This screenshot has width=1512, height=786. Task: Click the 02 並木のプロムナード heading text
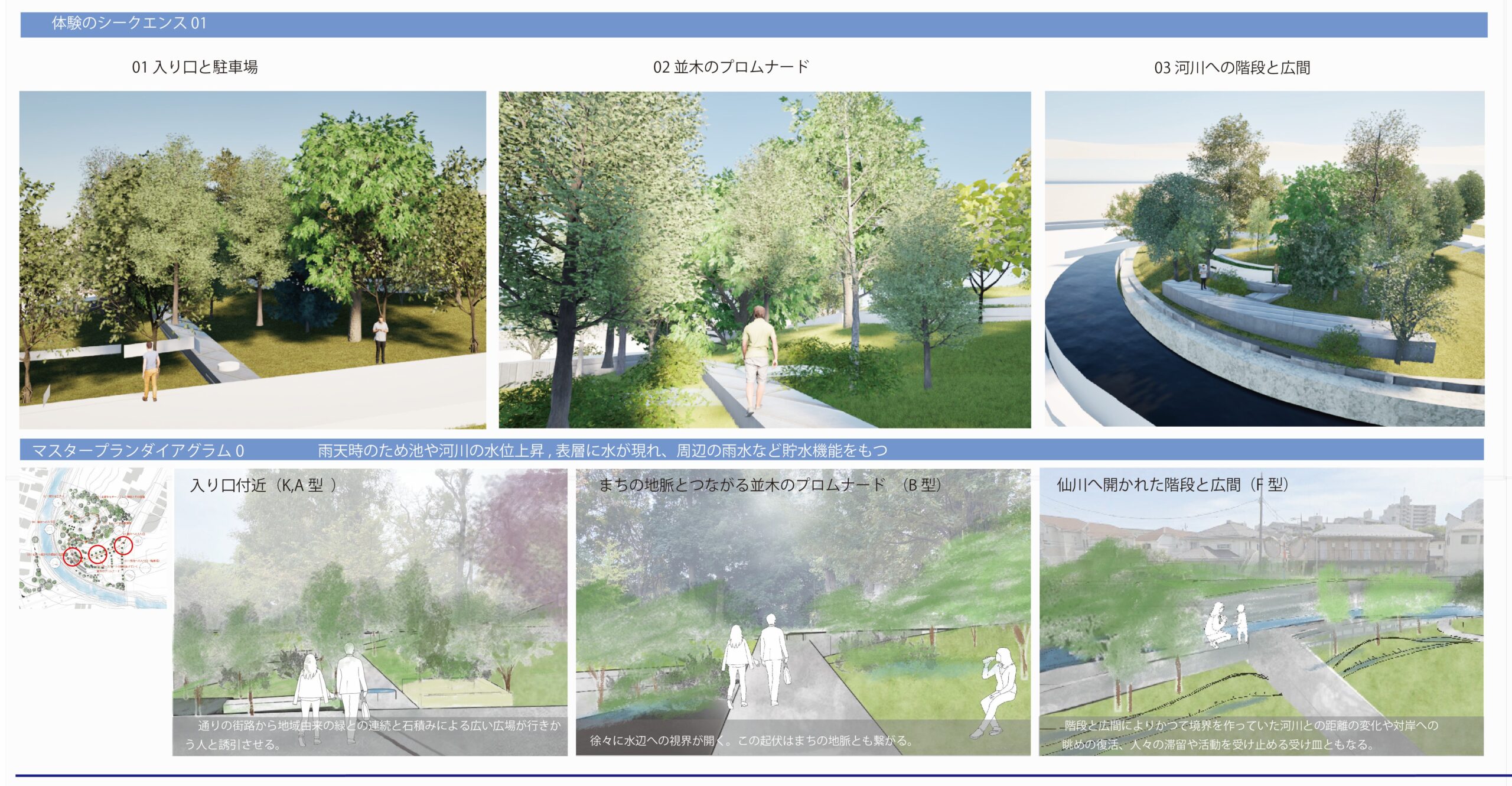click(x=731, y=67)
